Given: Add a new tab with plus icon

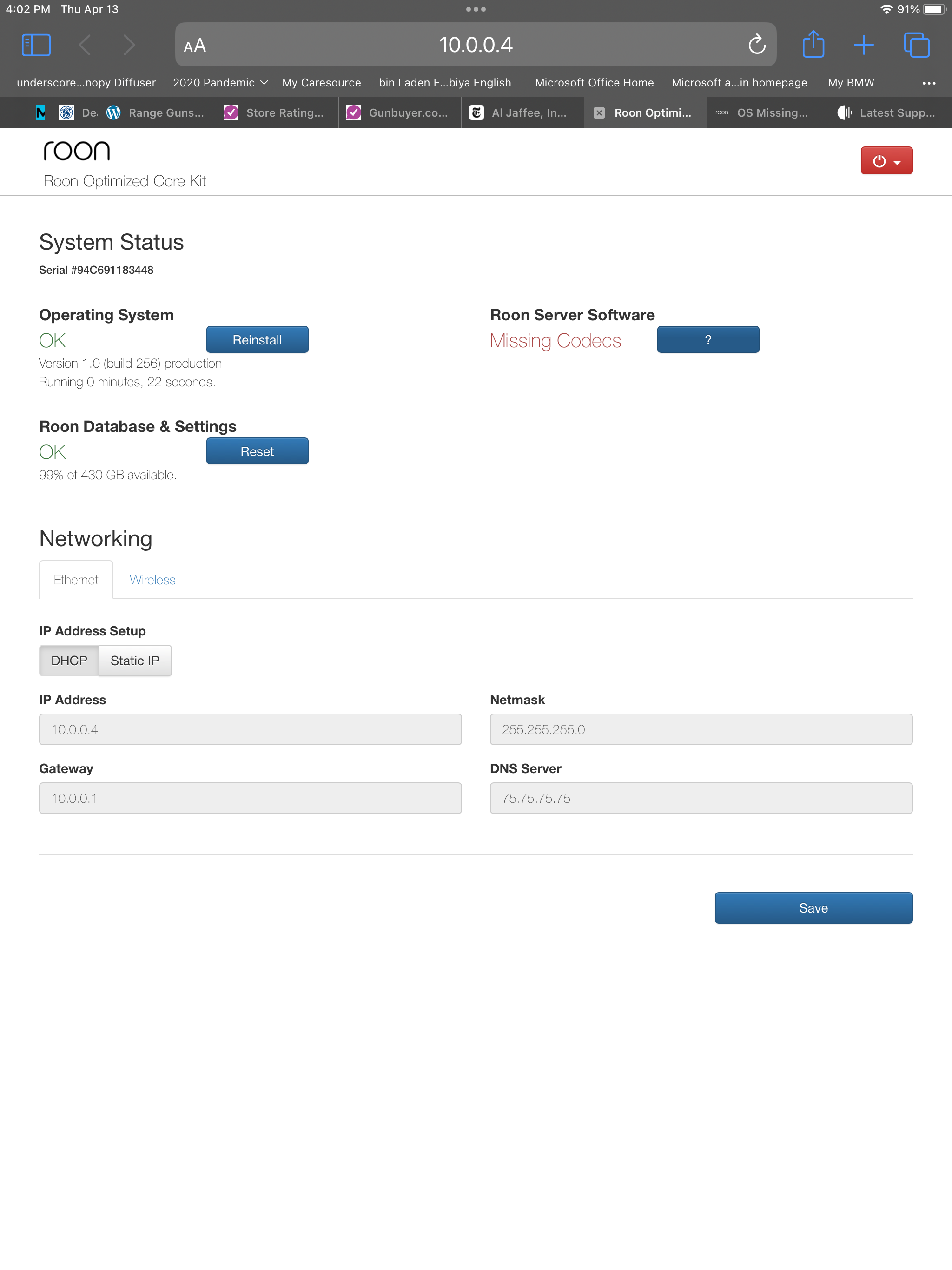Looking at the screenshot, I should [x=863, y=45].
